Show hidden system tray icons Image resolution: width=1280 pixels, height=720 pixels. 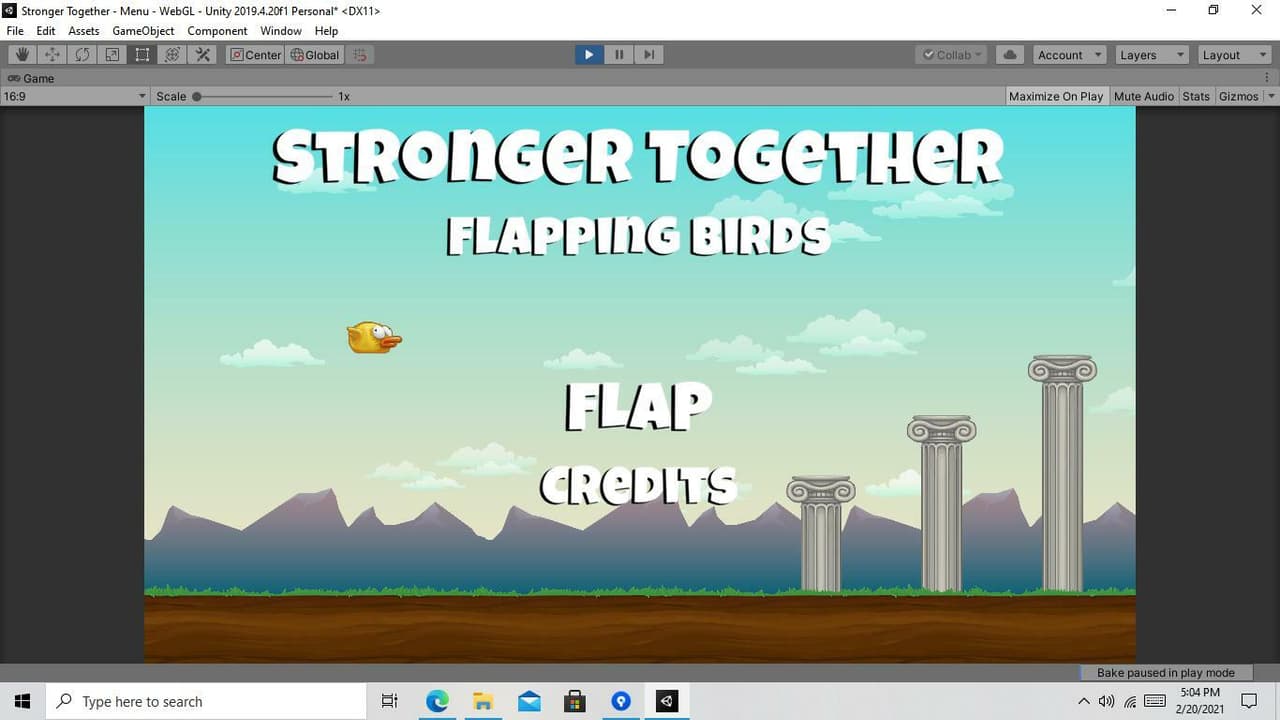pos(1084,701)
